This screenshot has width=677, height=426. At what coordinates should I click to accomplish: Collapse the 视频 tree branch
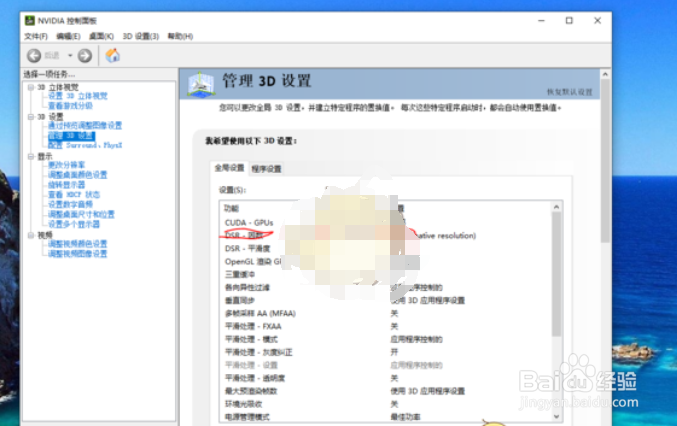(31, 235)
